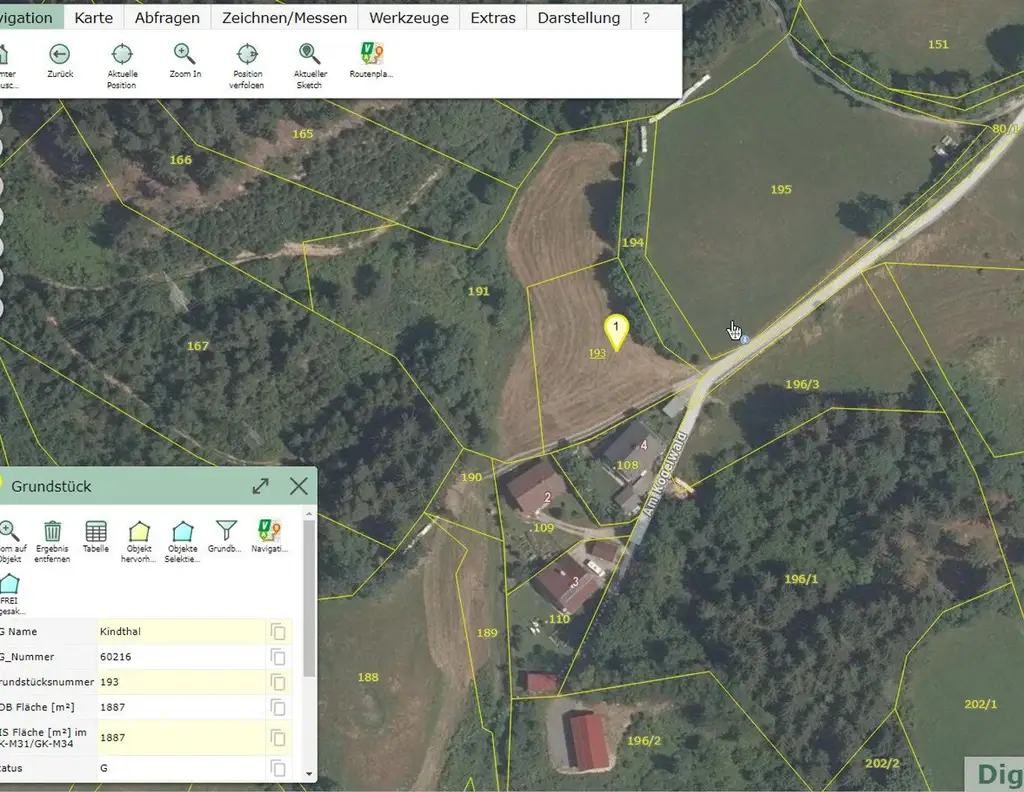Open the Aktueller Sketch tool
The height and width of the screenshot is (792, 1024).
coord(309,54)
